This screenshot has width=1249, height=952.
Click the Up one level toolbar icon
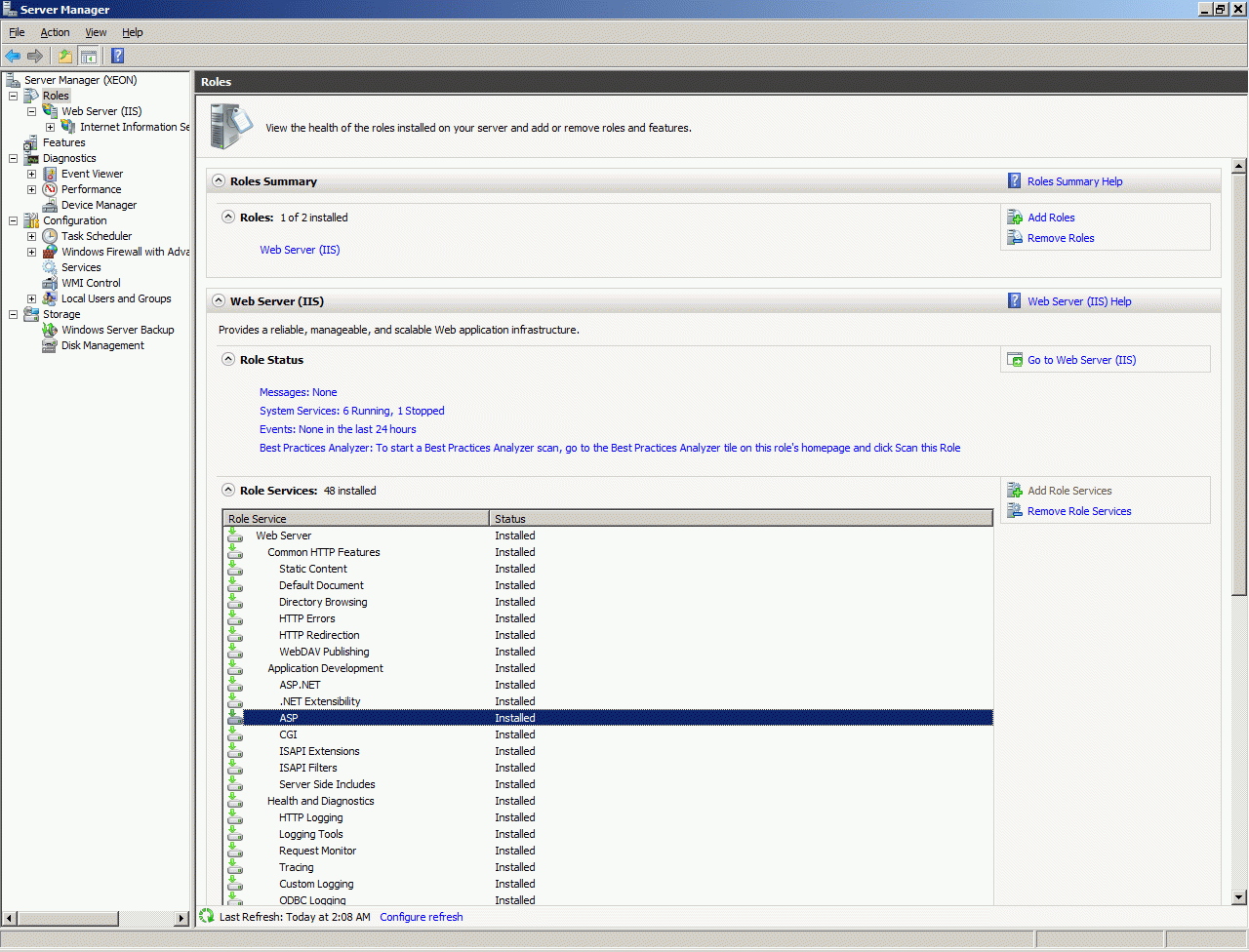click(64, 56)
